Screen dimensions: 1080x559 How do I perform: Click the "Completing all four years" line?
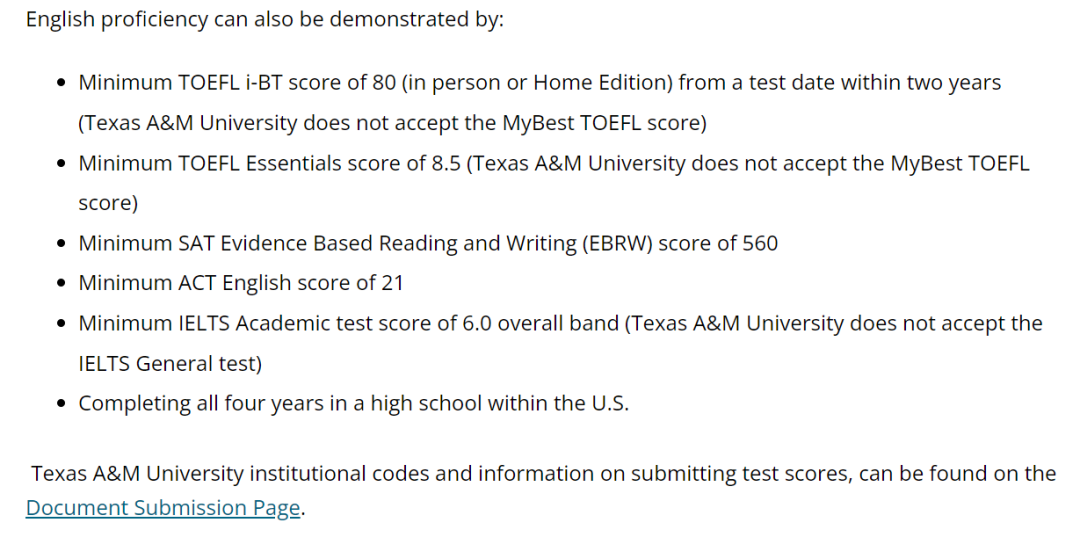click(353, 403)
